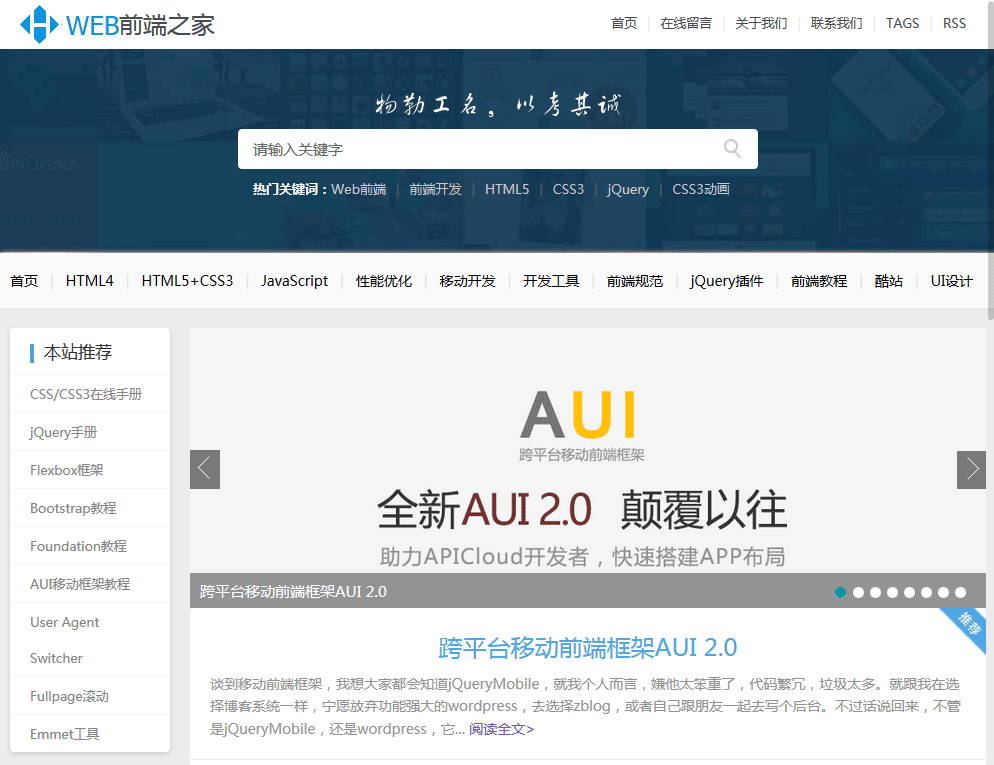Select 前端教程 category tab
Image resolution: width=994 pixels, height=765 pixels.
pyautogui.click(x=818, y=281)
